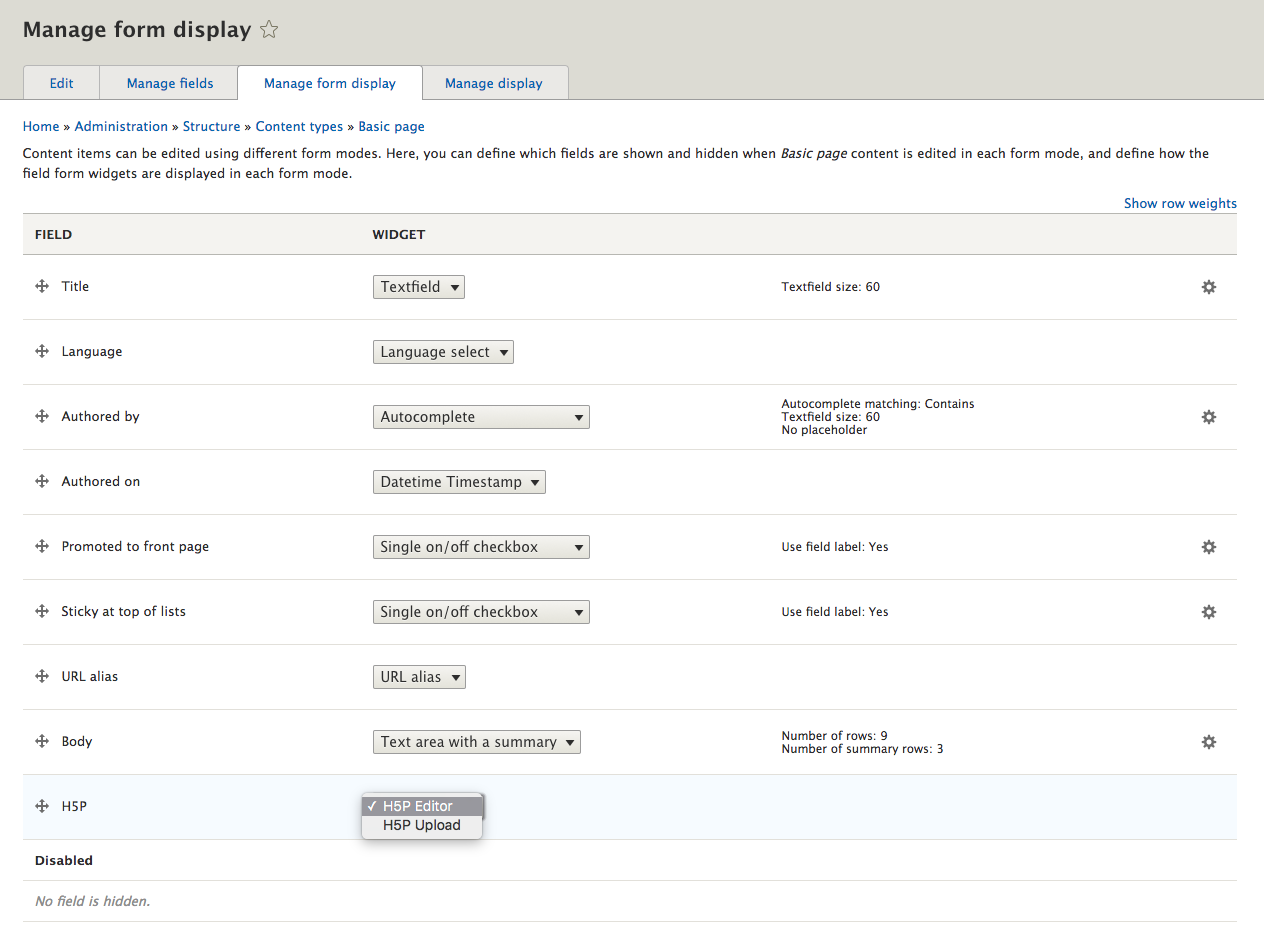This screenshot has height=929, width=1264.
Task: Click the Show row weights link
Action: click(1180, 203)
